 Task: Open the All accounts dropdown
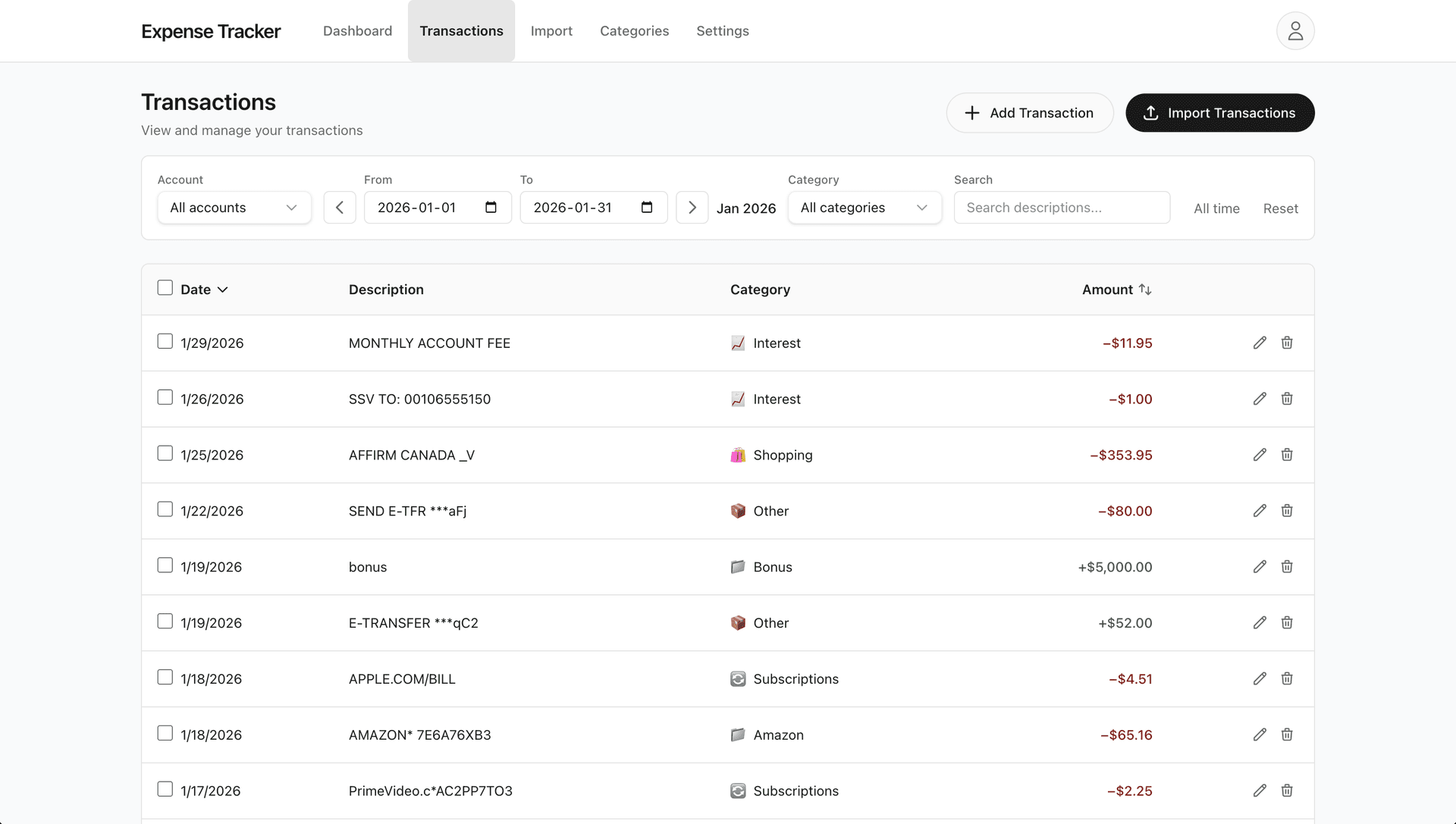click(234, 207)
